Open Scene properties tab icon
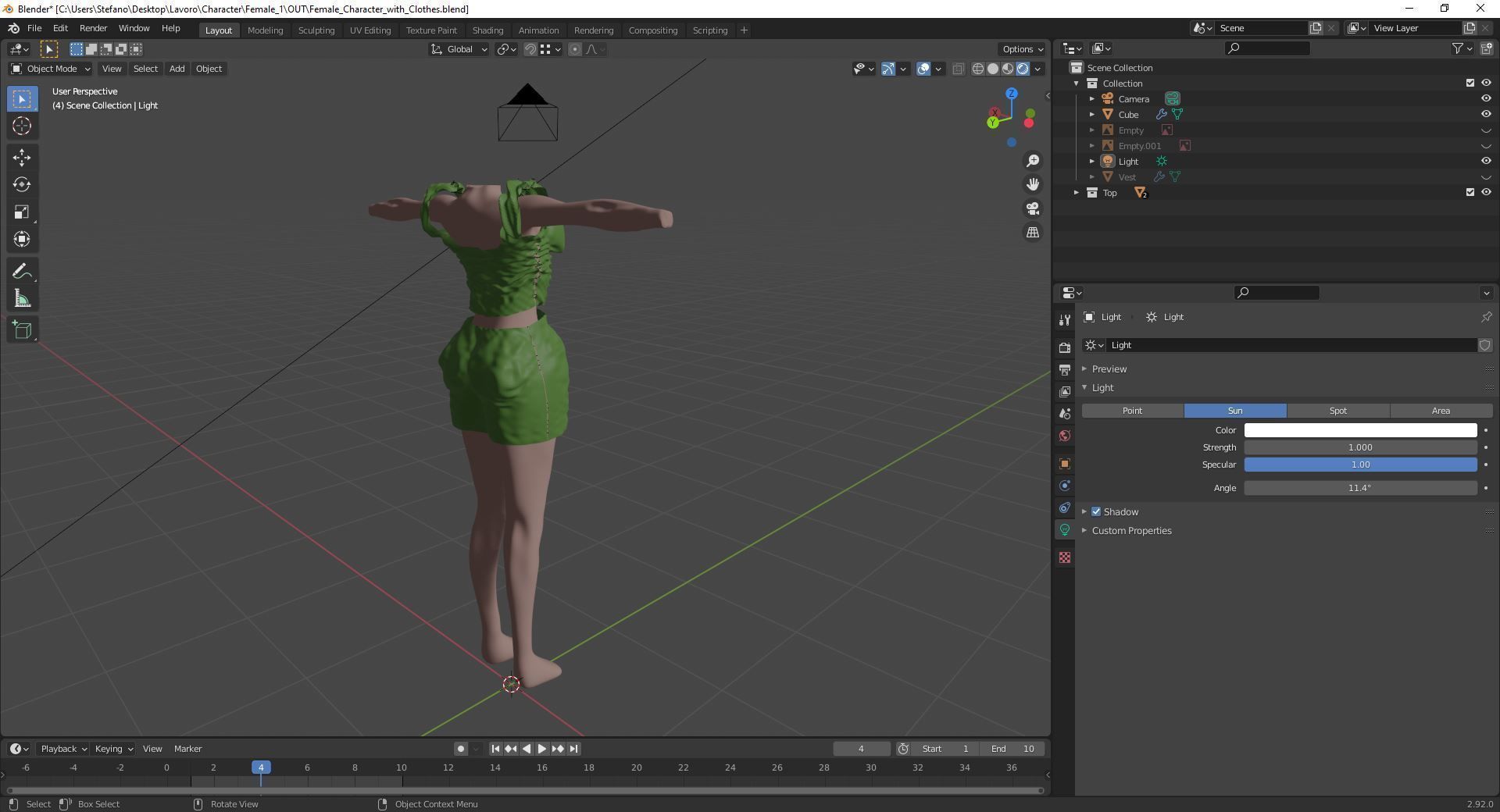 pos(1064,413)
